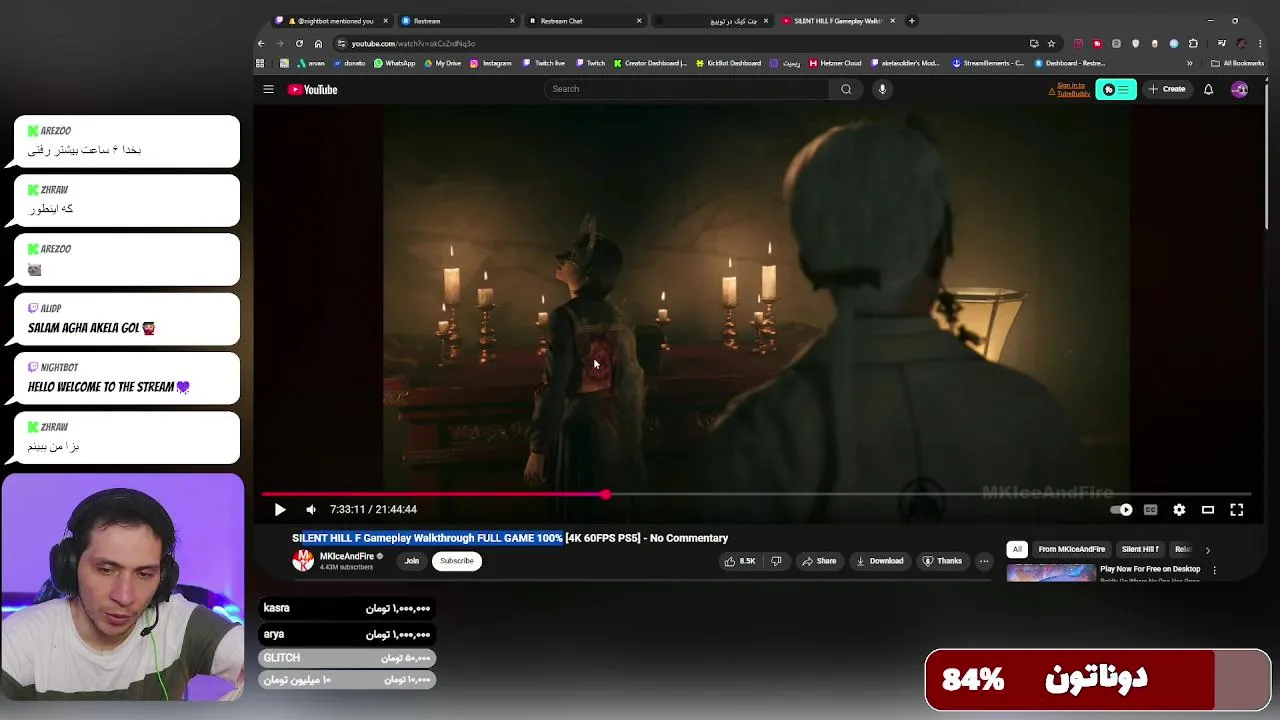Show more filter chips with arrow
The image size is (1280, 720).
1207,550
